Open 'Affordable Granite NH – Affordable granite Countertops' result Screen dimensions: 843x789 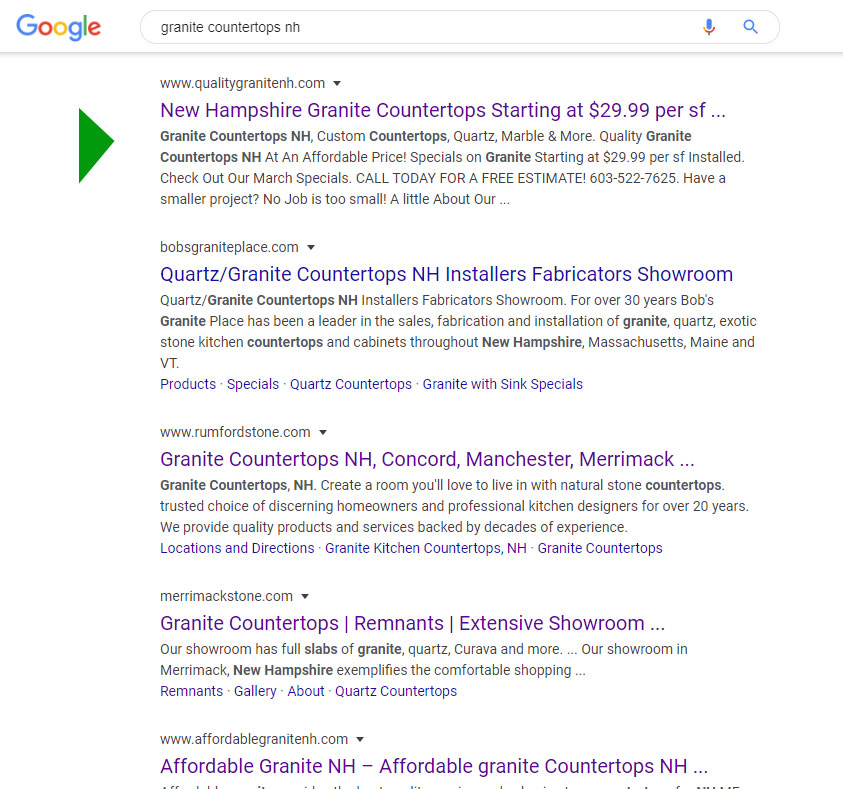(x=434, y=766)
